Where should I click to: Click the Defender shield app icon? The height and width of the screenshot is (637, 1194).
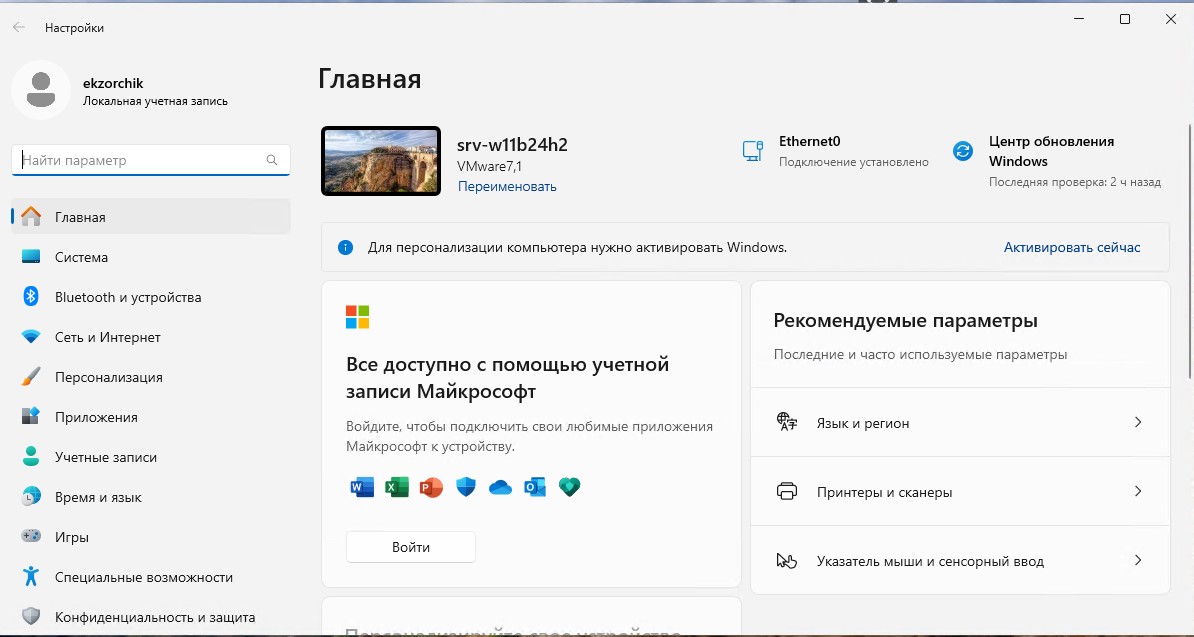(466, 487)
